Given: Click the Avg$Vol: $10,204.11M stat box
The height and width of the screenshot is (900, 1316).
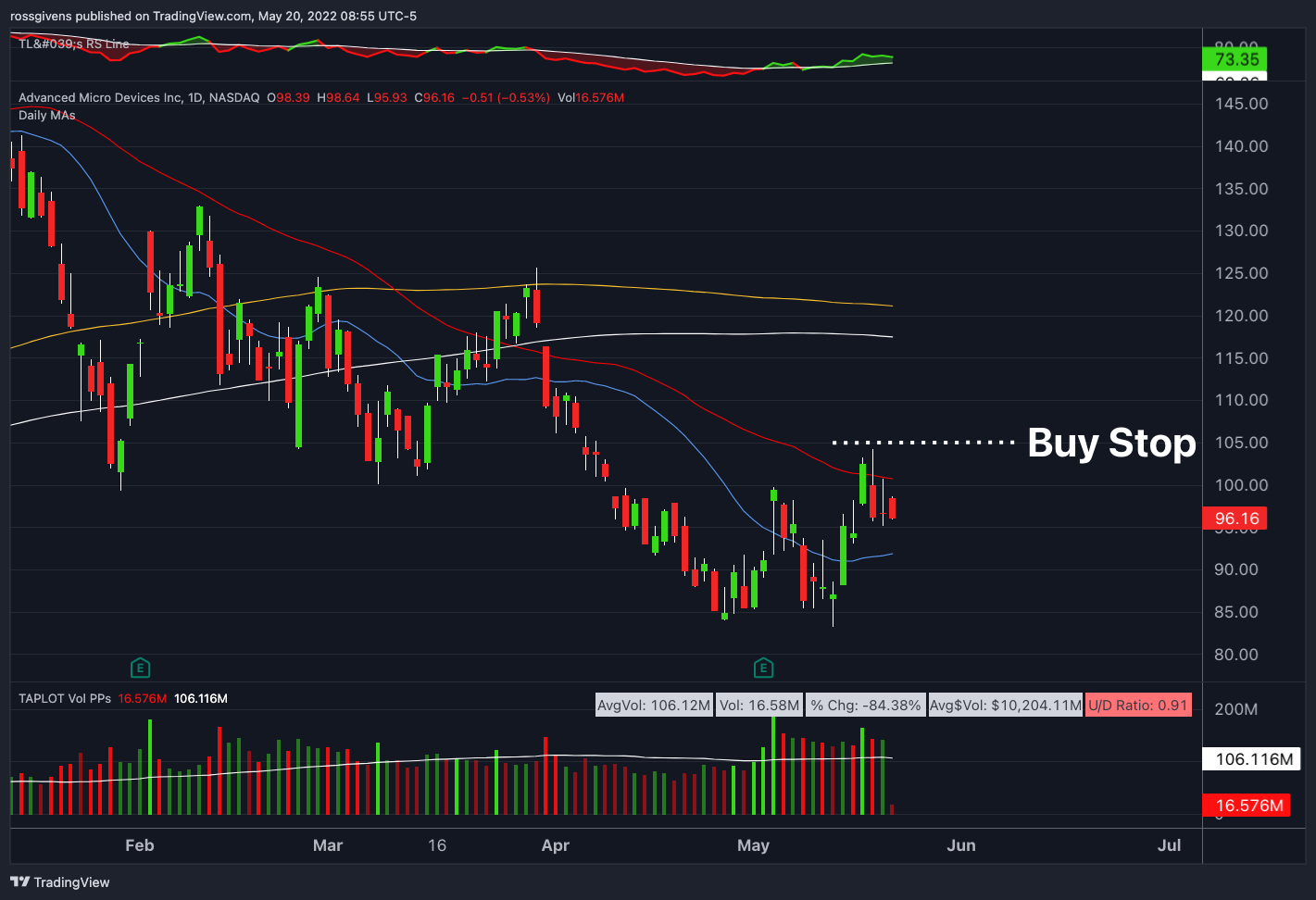Looking at the screenshot, I should [1005, 706].
